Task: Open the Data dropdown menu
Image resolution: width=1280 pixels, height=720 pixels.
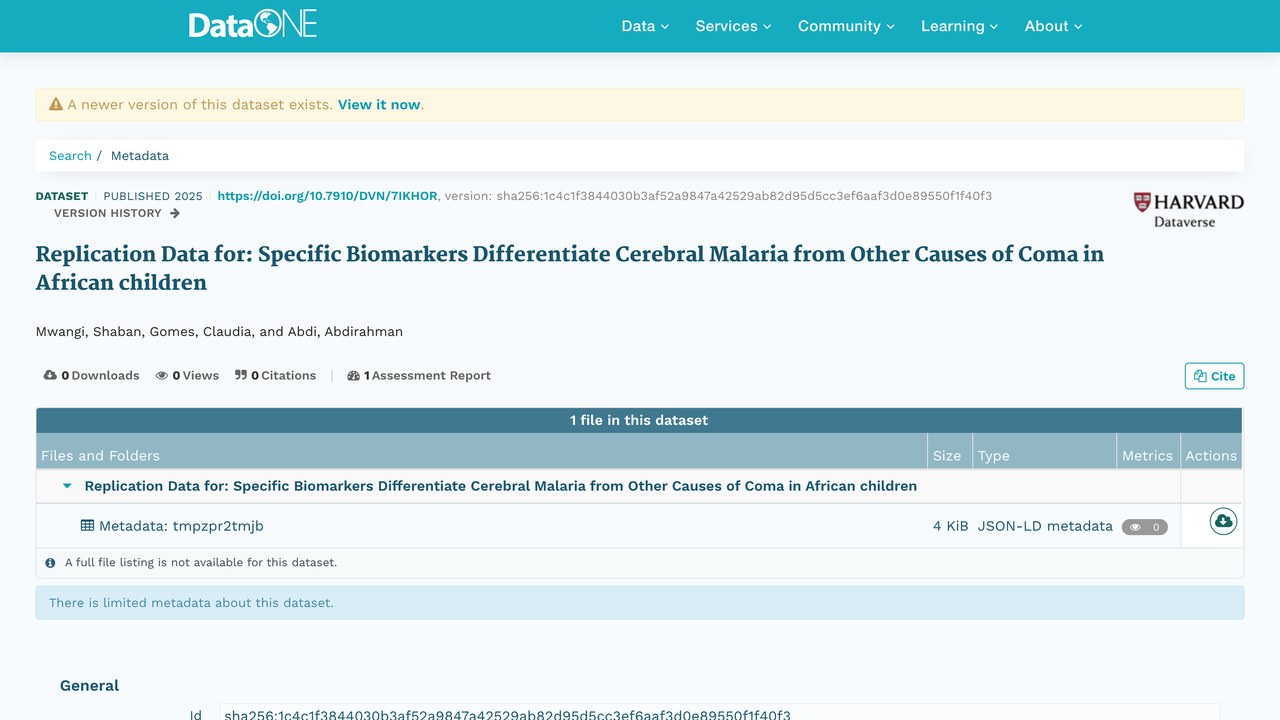Action: click(x=645, y=26)
